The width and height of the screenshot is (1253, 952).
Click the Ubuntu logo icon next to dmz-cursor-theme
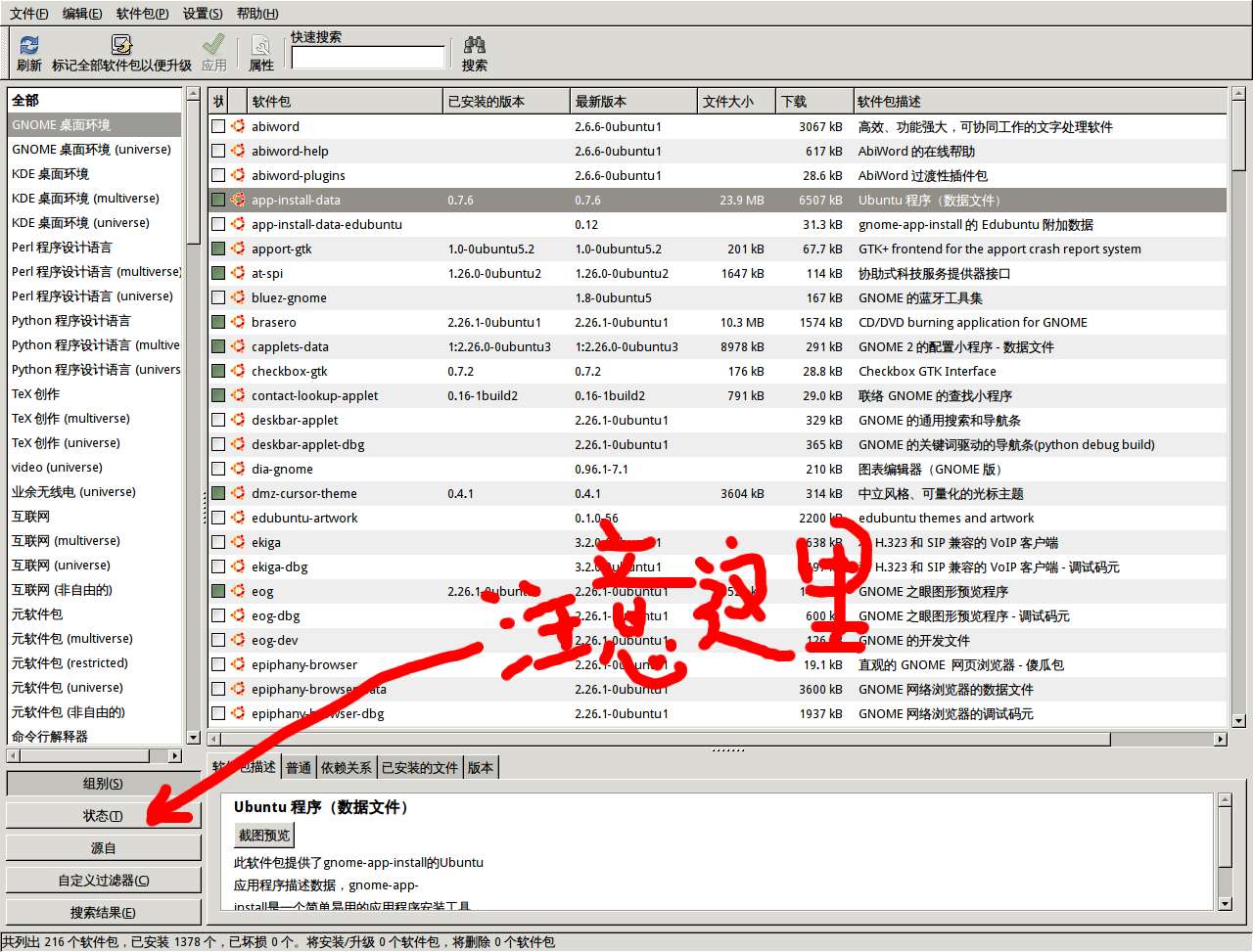238,493
